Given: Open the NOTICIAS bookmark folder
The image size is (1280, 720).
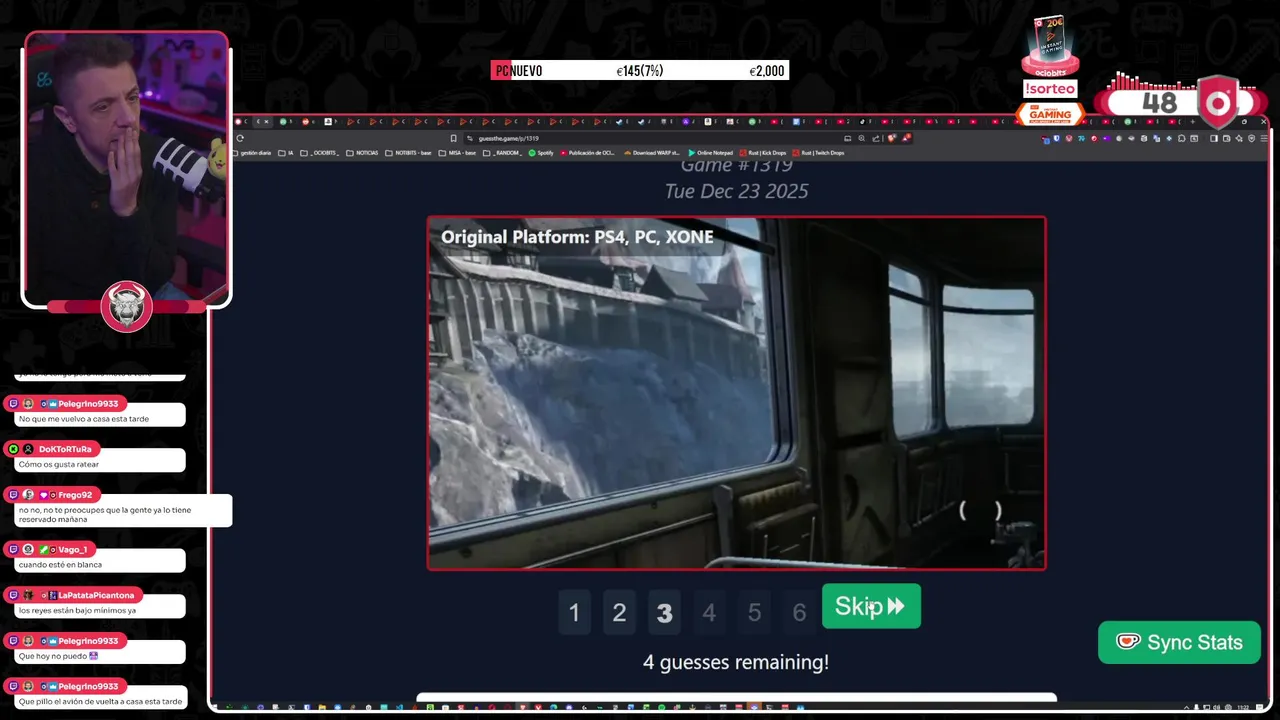Looking at the screenshot, I should pyautogui.click(x=363, y=153).
